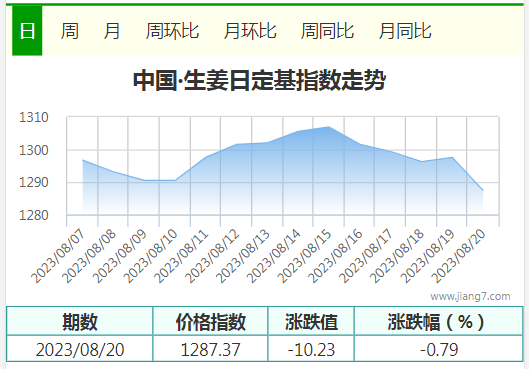Screen dimensions: 529x369
Task: Click the first chart data point at 2023/08/07
Action: click(83, 160)
